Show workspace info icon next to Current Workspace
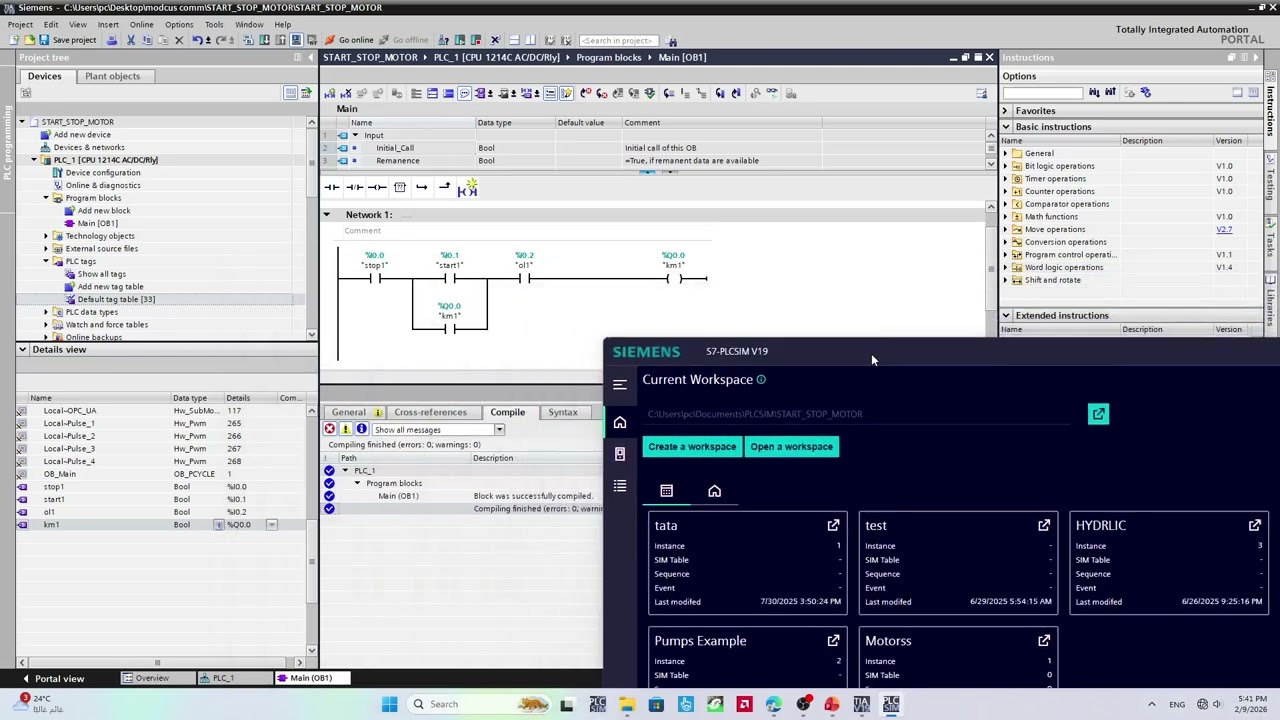Image resolution: width=1280 pixels, height=720 pixels. coord(761,380)
